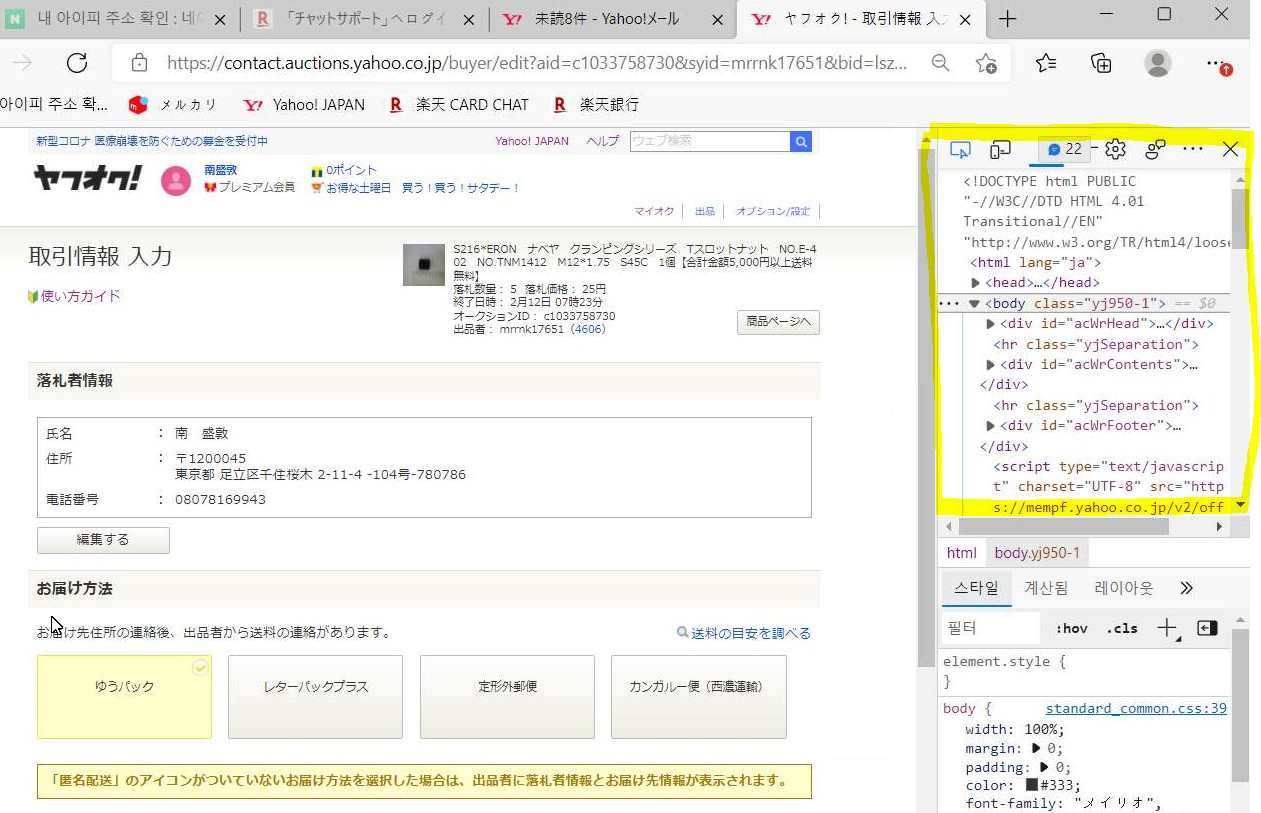Image resolution: width=1261 pixels, height=813 pixels.
Task: Click the 編集する button
Action: [x=103, y=540]
